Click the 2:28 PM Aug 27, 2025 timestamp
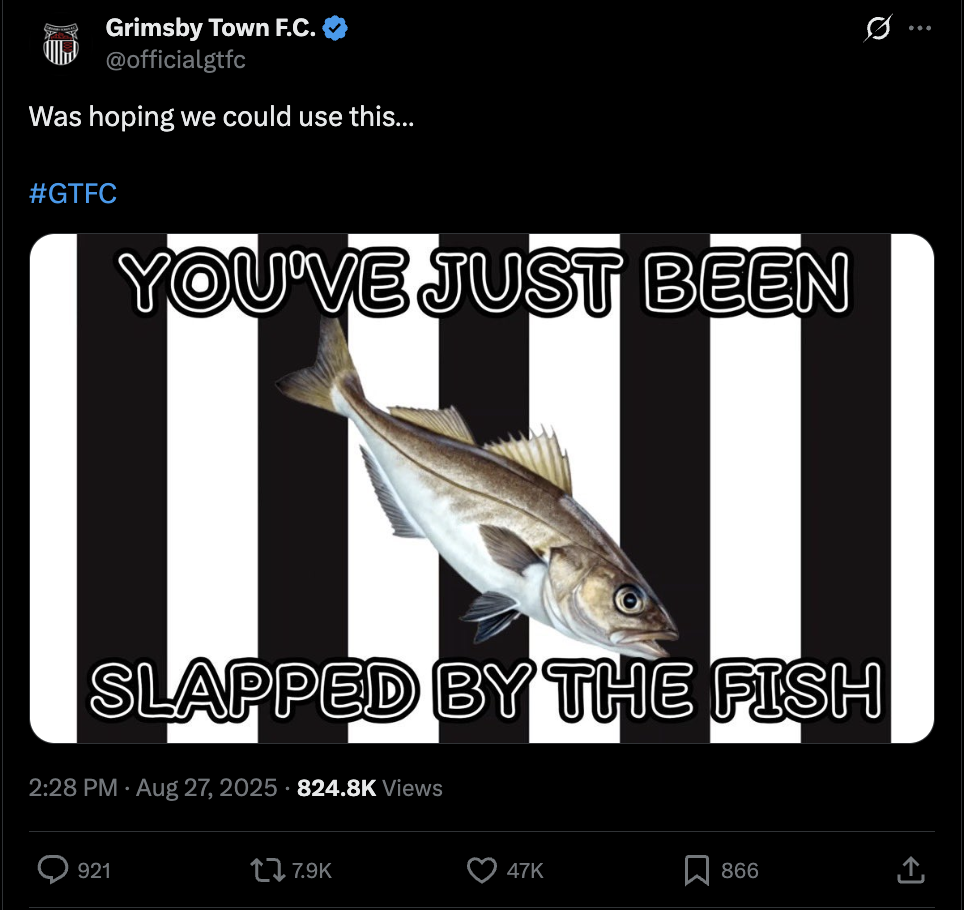 [x=153, y=788]
